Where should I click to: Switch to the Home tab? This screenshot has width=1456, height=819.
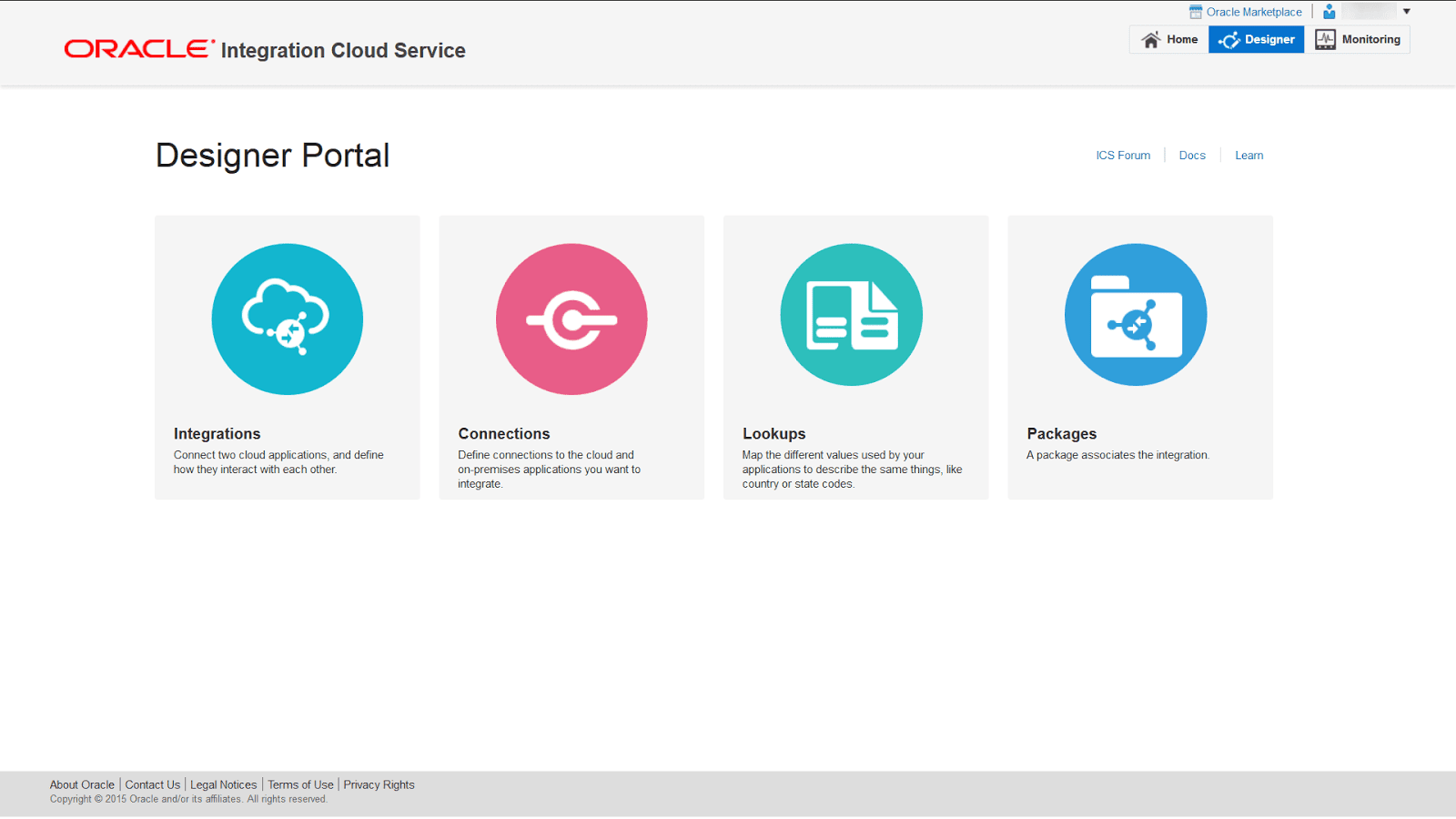(x=1168, y=39)
